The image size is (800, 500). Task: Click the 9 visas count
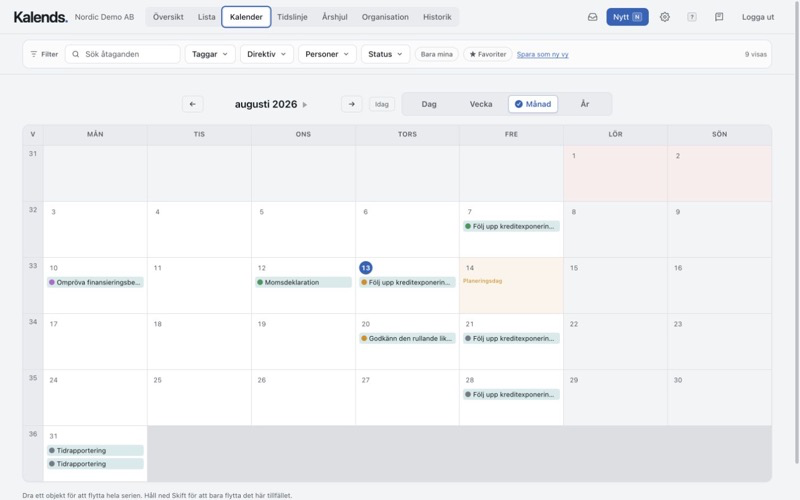tap(755, 54)
